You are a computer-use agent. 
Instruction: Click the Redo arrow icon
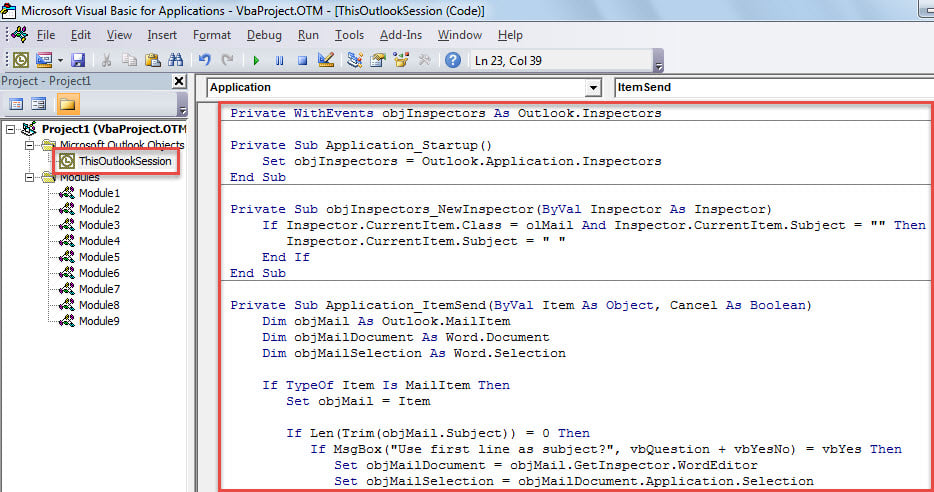point(227,60)
